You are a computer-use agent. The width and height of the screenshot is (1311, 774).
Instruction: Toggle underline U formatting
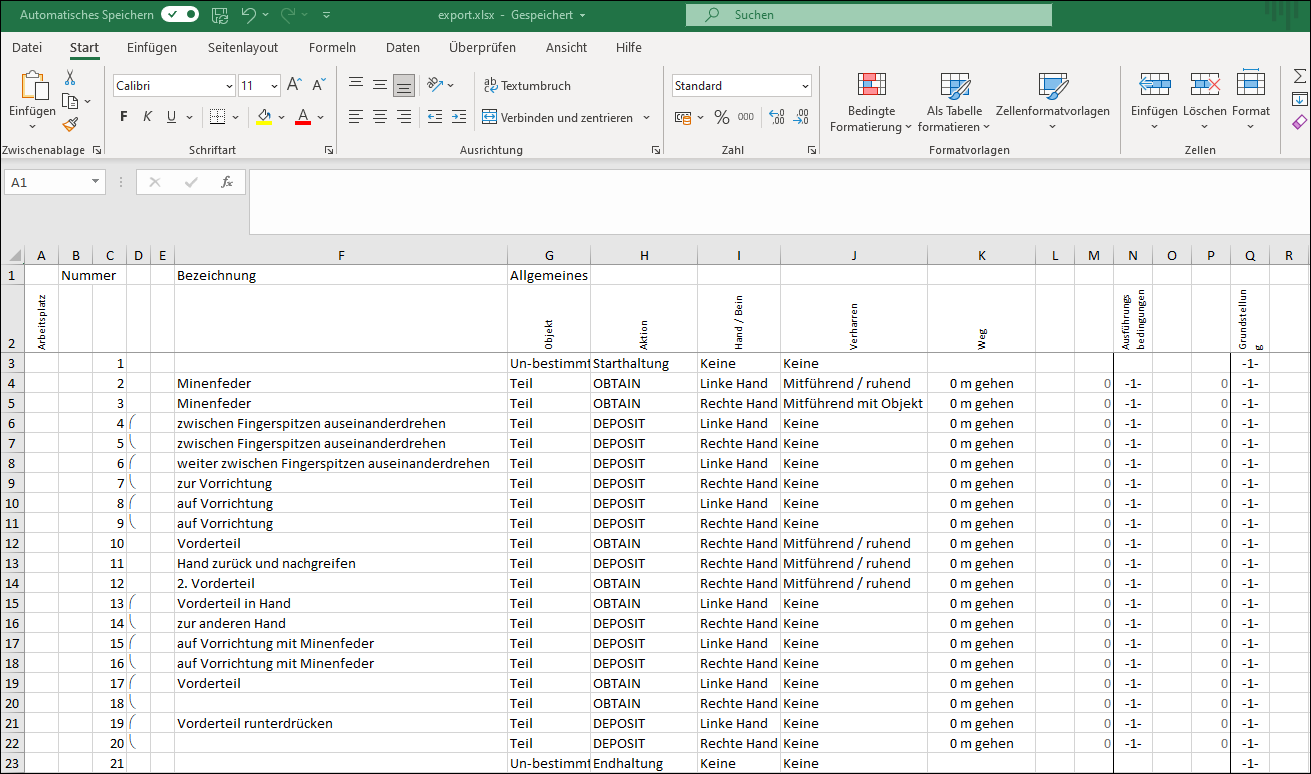pyautogui.click(x=172, y=117)
